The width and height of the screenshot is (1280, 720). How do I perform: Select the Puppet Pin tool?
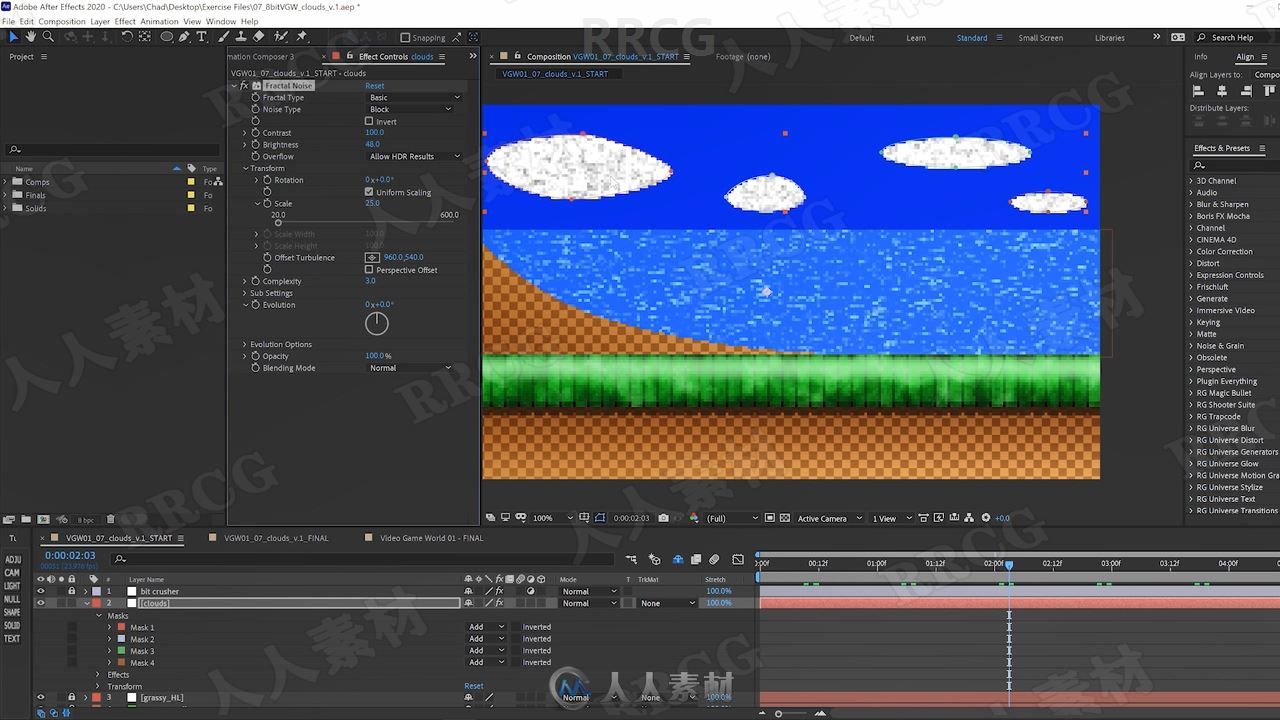click(301, 37)
